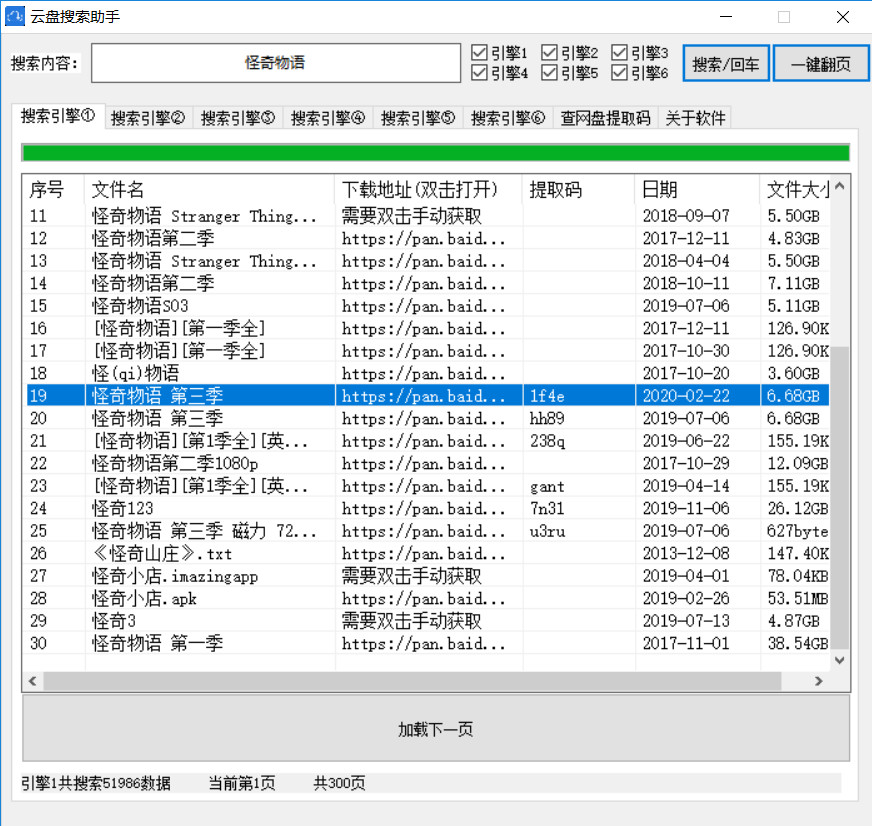Click the 一键翻页 button

[821, 63]
